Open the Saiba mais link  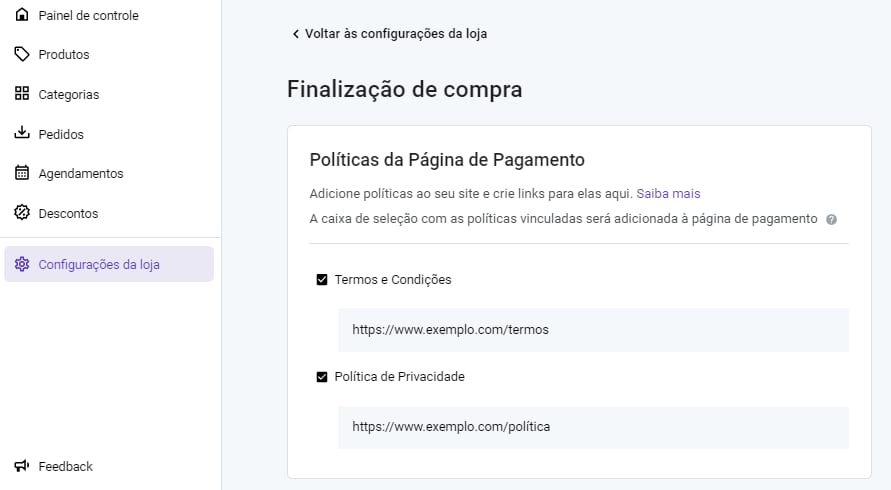(x=668, y=193)
